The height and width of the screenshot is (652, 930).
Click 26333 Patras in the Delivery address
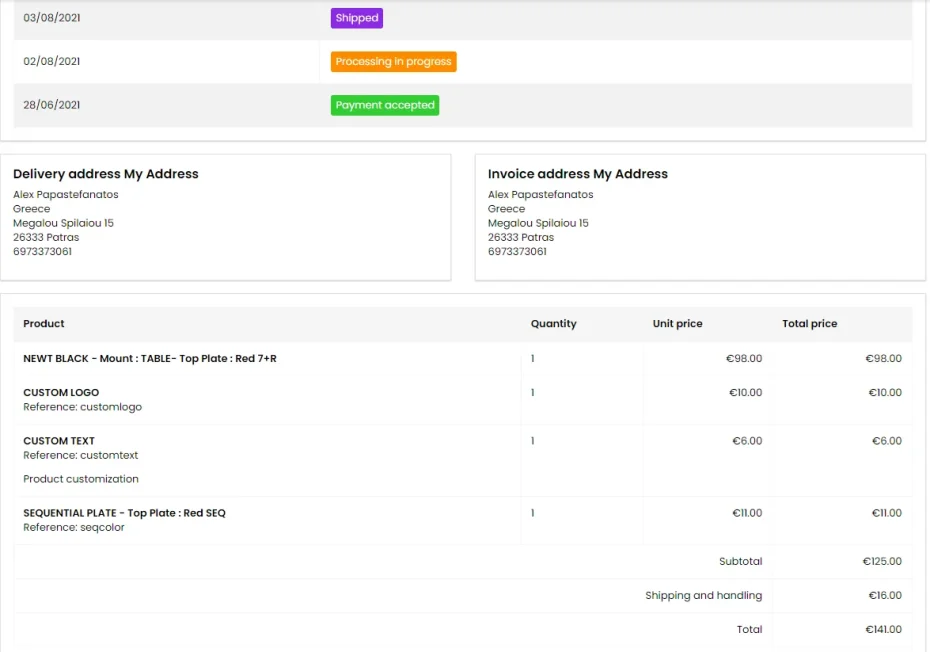click(x=46, y=237)
